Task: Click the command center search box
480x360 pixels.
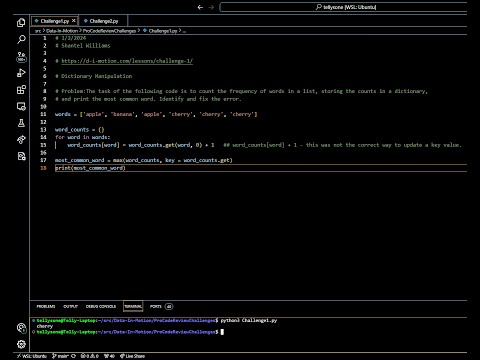Action: tap(343, 7)
